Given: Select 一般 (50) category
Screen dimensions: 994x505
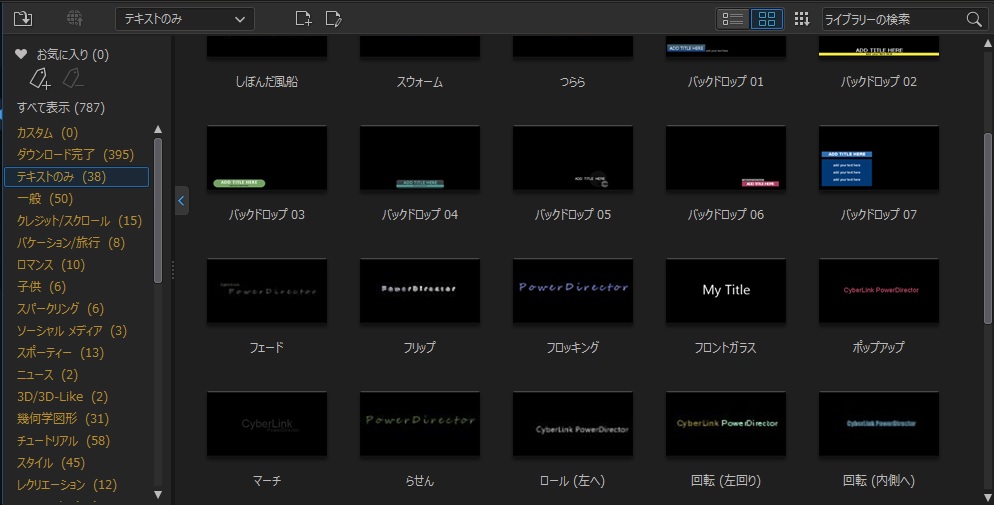Looking at the screenshot, I should coord(45,199).
